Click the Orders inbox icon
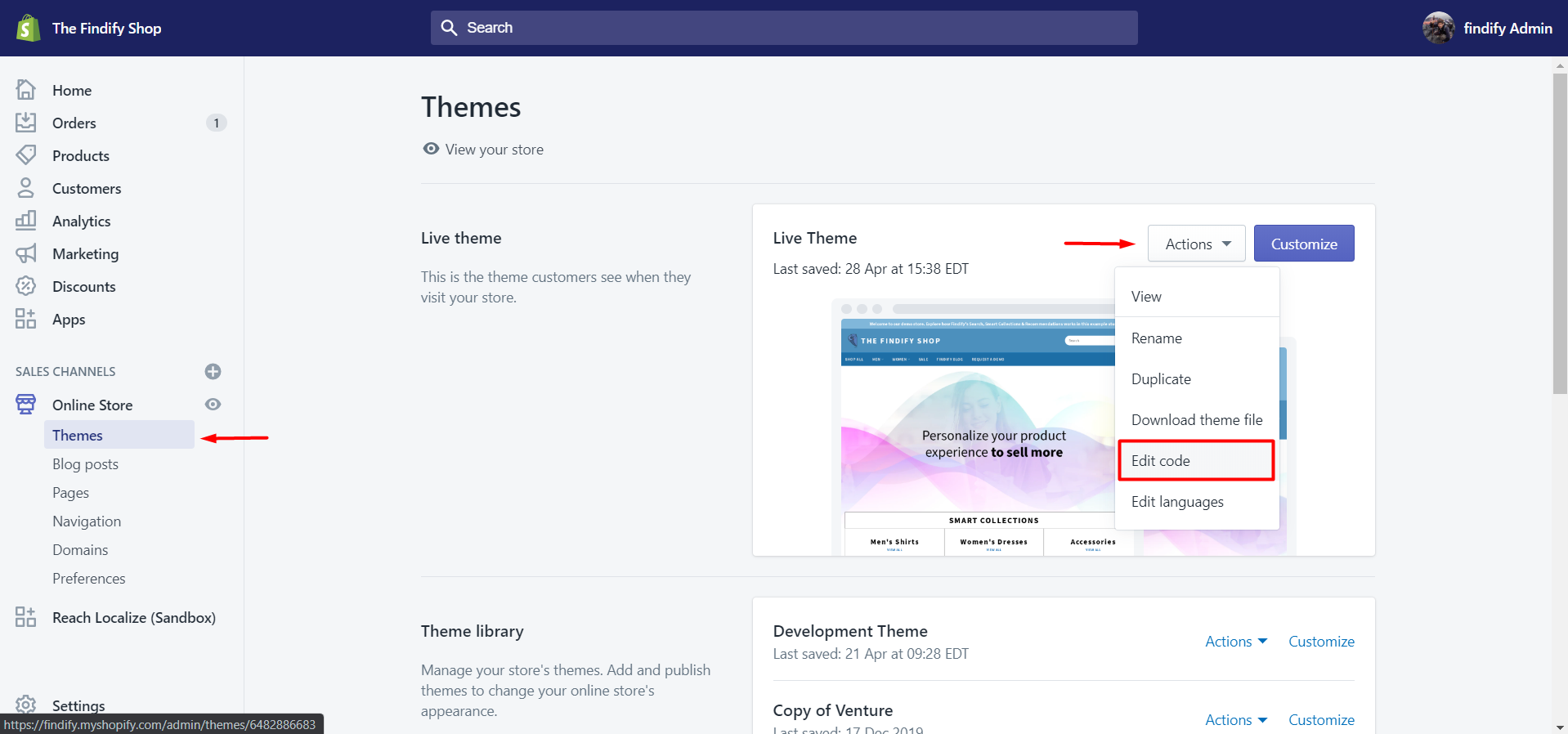Screen dimensions: 1568x734 [26, 123]
